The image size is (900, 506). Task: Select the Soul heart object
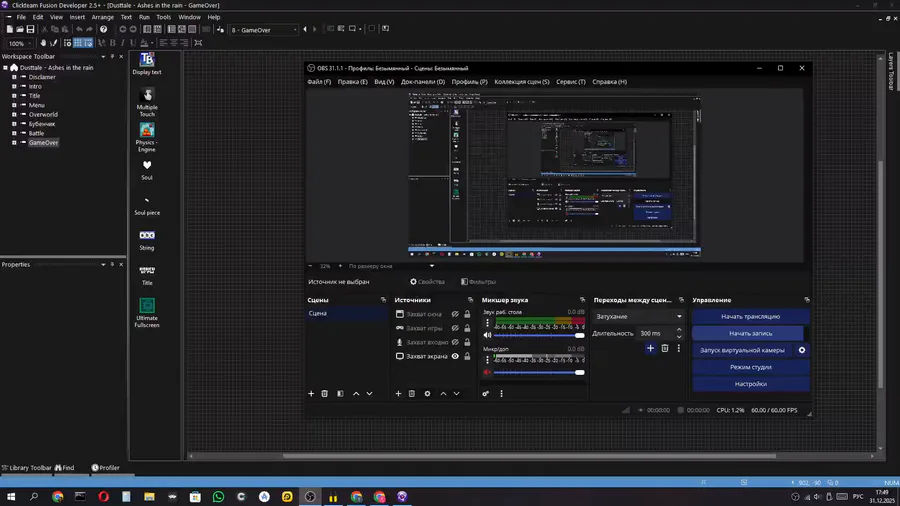147,169
